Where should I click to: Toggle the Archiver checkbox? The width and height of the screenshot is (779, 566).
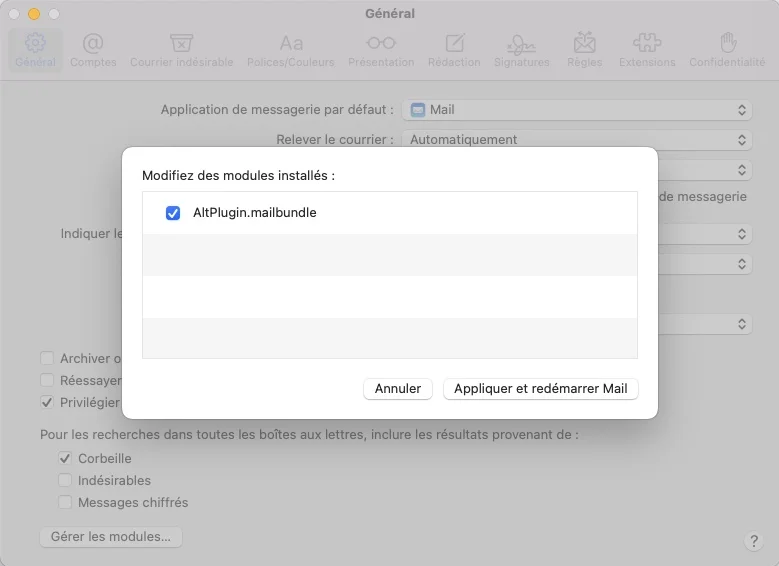pos(47,358)
